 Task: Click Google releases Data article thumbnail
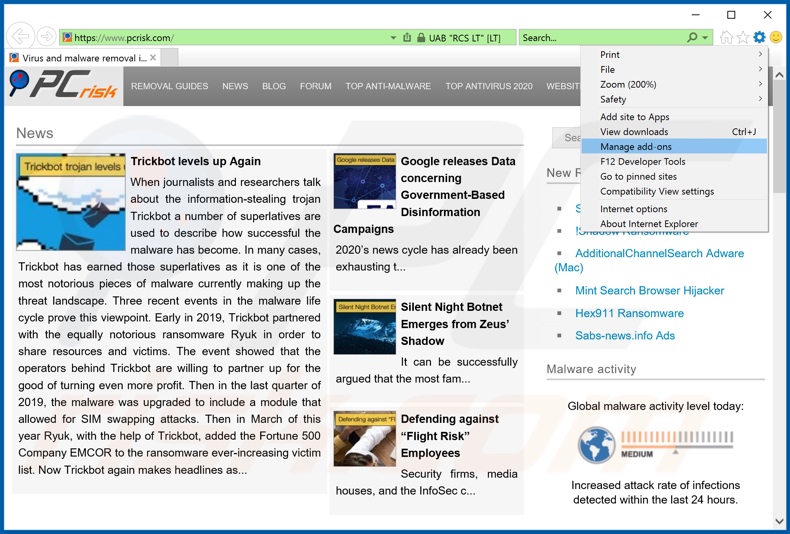click(x=364, y=181)
